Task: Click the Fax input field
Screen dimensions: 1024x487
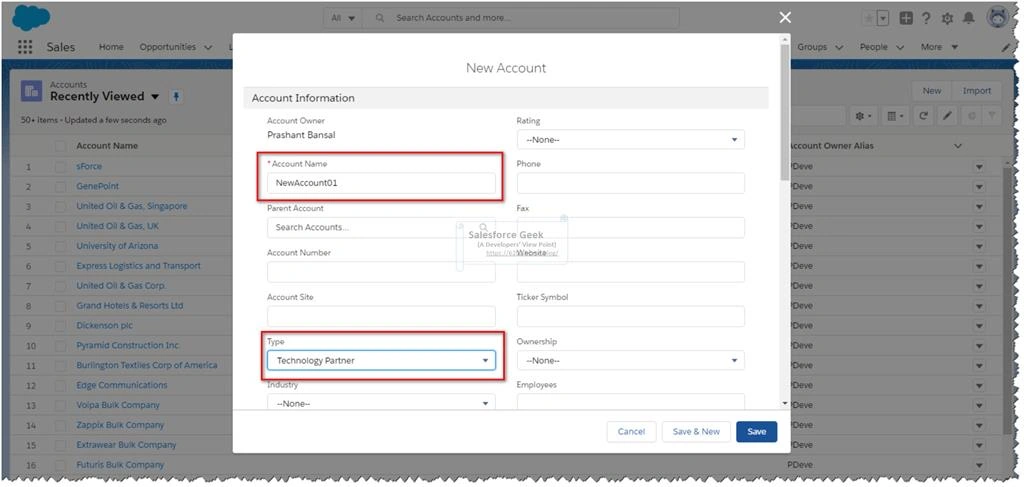Action: [630, 227]
